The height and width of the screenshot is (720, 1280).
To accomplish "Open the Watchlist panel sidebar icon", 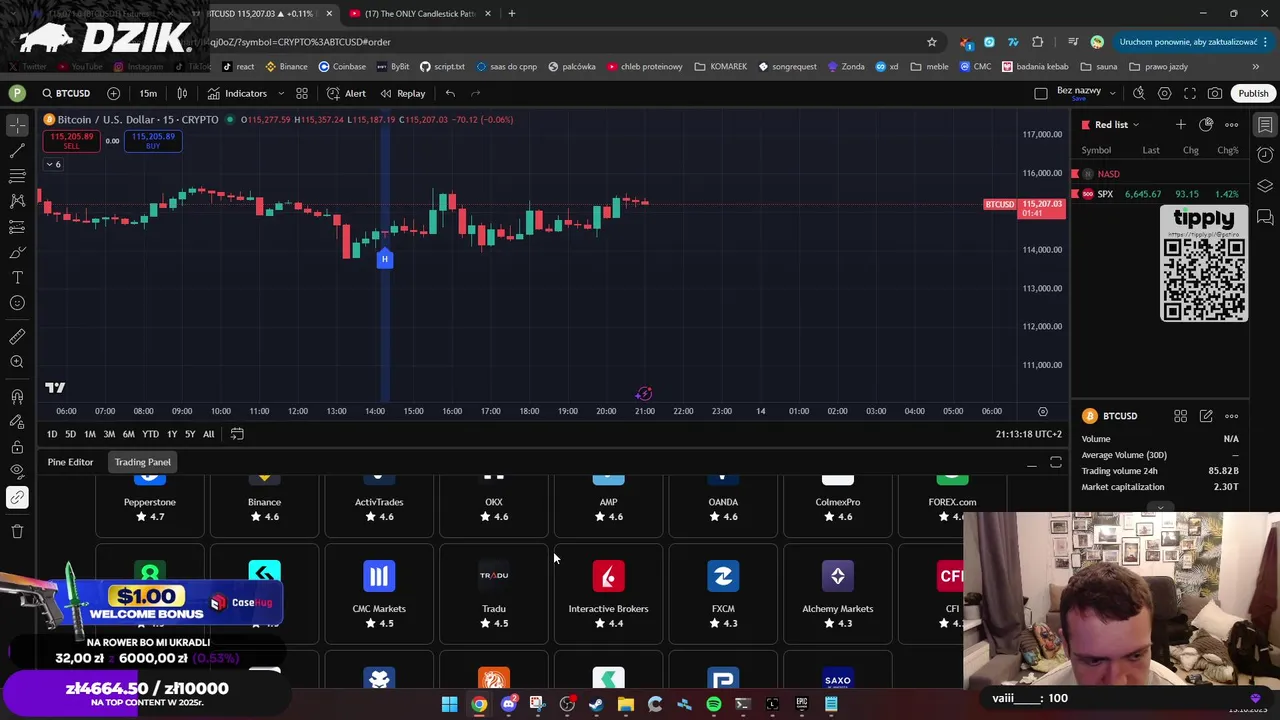I will tap(1265, 125).
